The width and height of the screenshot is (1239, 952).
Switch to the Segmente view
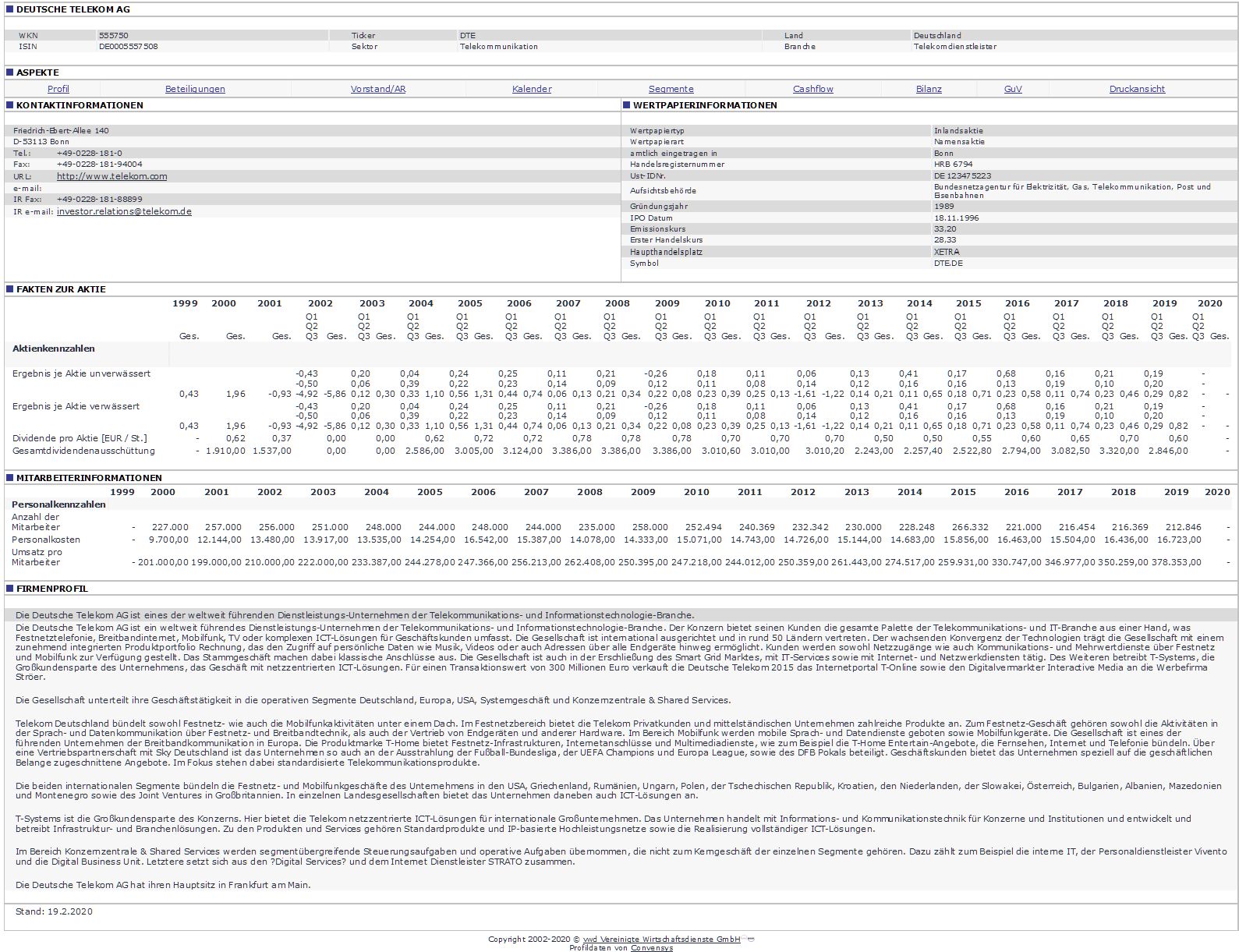pyautogui.click(x=671, y=89)
